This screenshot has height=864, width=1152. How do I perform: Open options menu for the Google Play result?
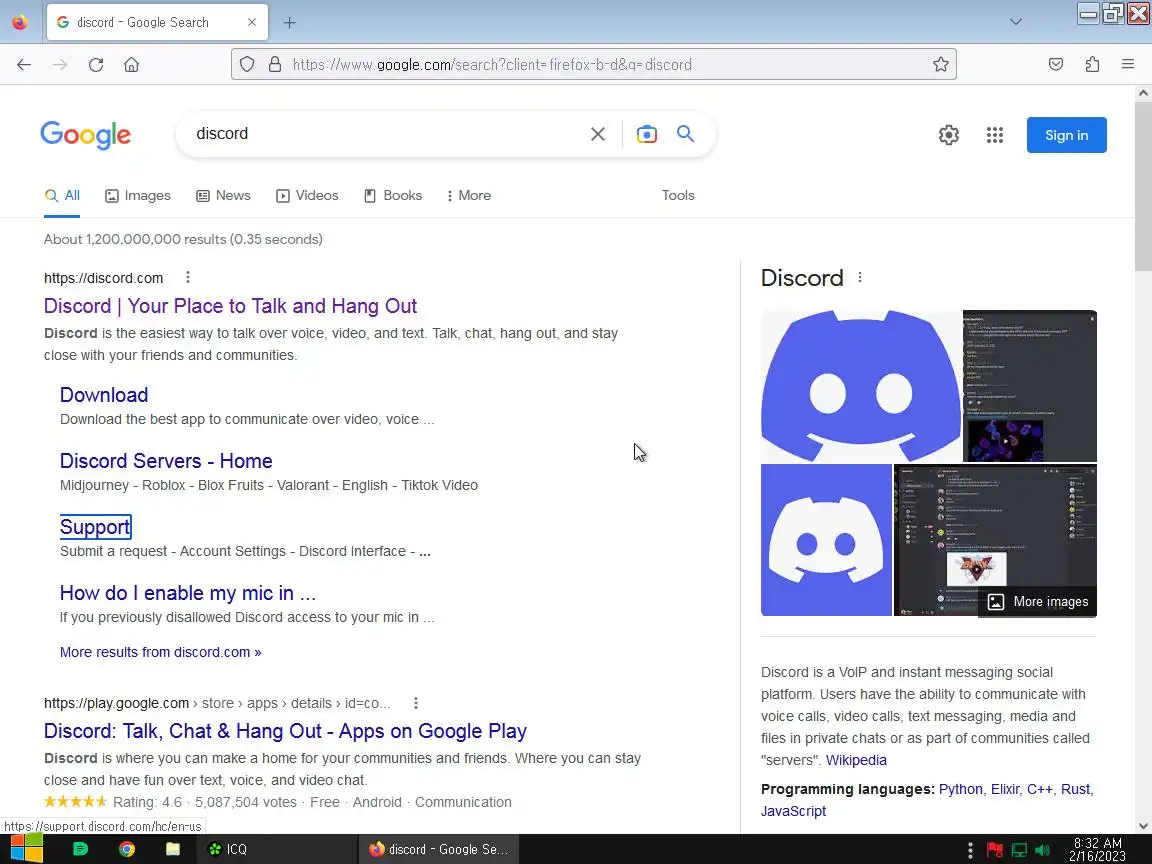[x=416, y=703]
